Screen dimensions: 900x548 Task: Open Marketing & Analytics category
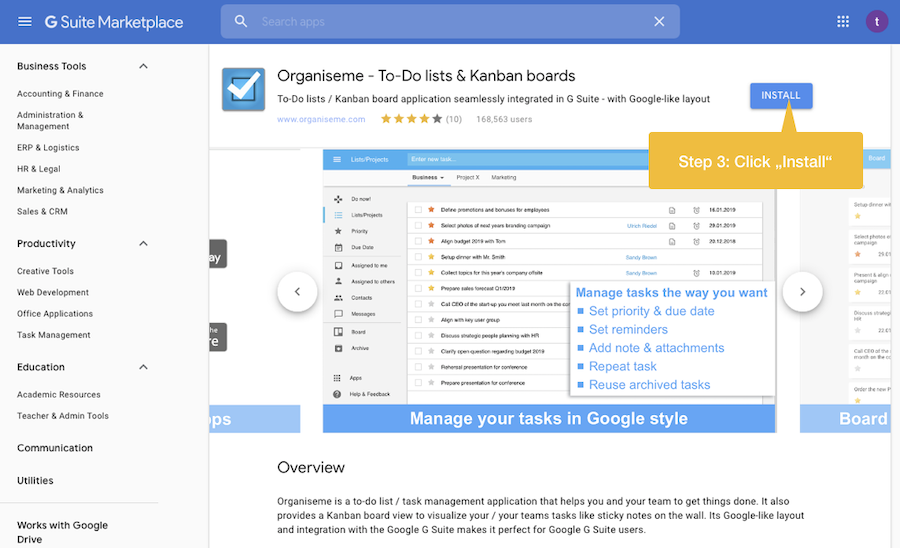pyautogui.click(x=60, y=190)
